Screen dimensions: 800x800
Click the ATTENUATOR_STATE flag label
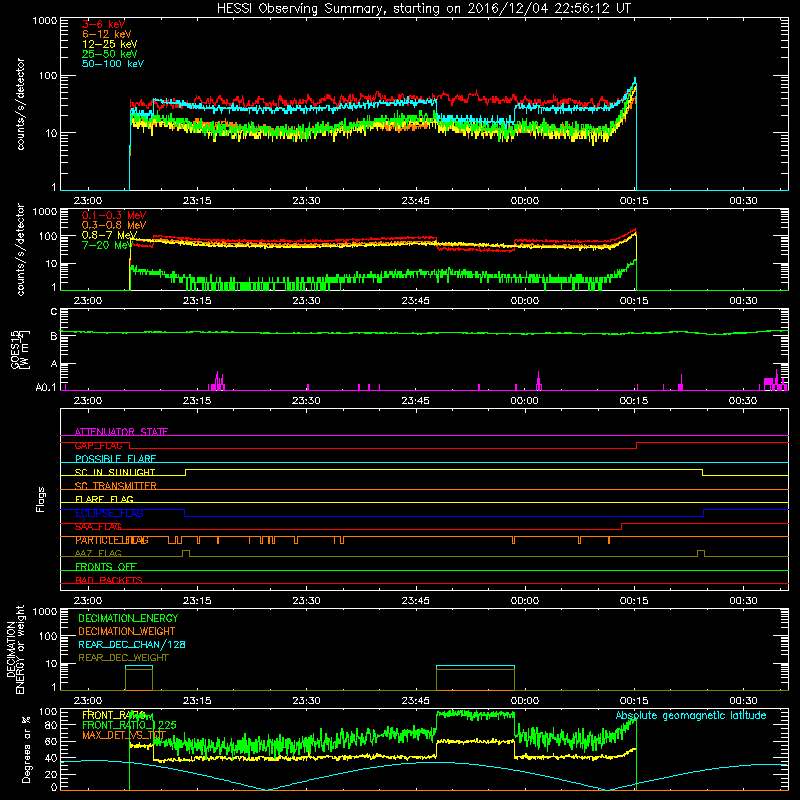point(121,432)
